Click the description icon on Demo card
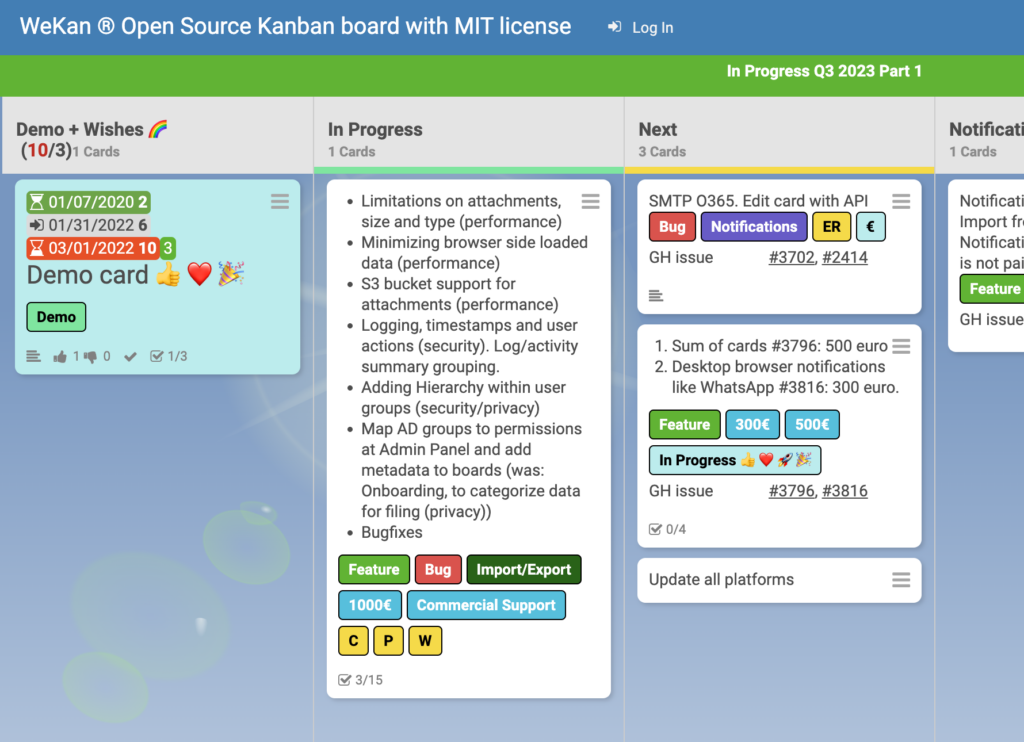This screenshot has height=742, width=1024. point(33,356)
